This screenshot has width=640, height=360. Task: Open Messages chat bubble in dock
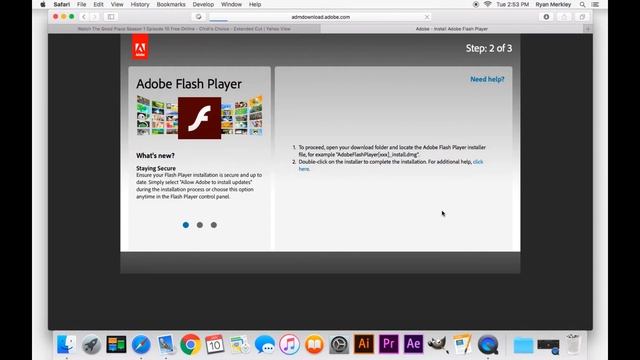click(264, 344)
